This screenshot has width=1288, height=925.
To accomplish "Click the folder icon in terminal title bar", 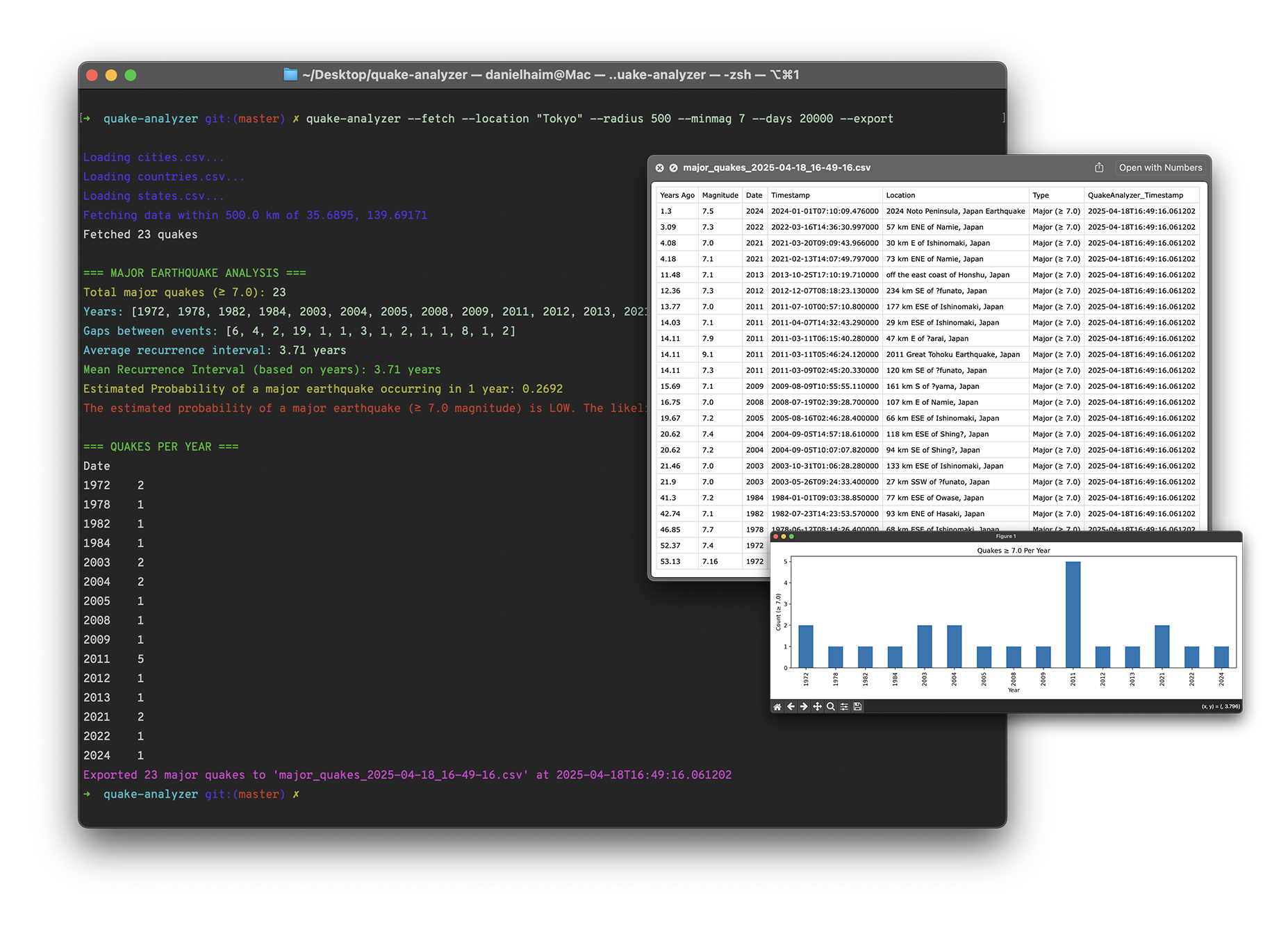I will (290, 74).
